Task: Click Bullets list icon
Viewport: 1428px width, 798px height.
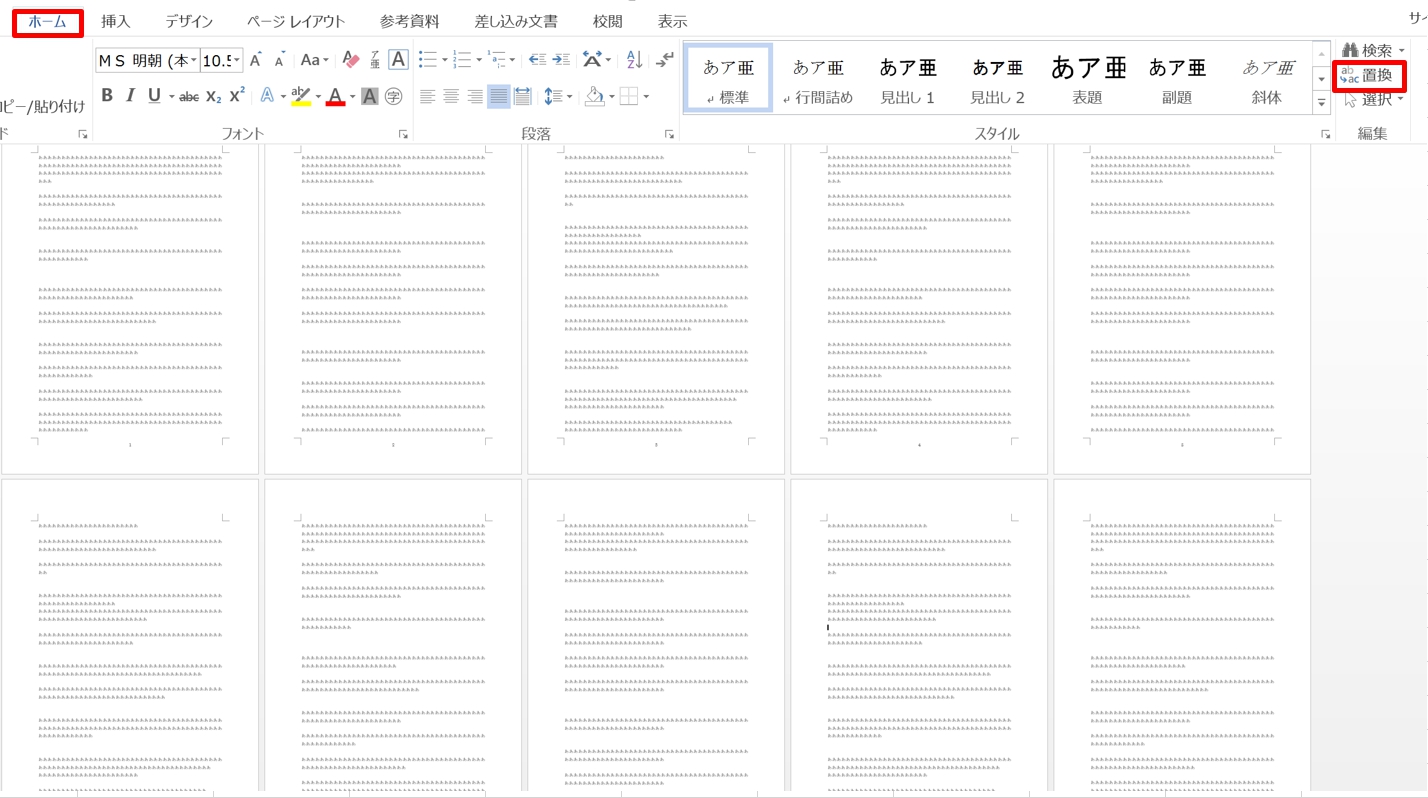Action: pyautogui.click(x=427, y=60)
